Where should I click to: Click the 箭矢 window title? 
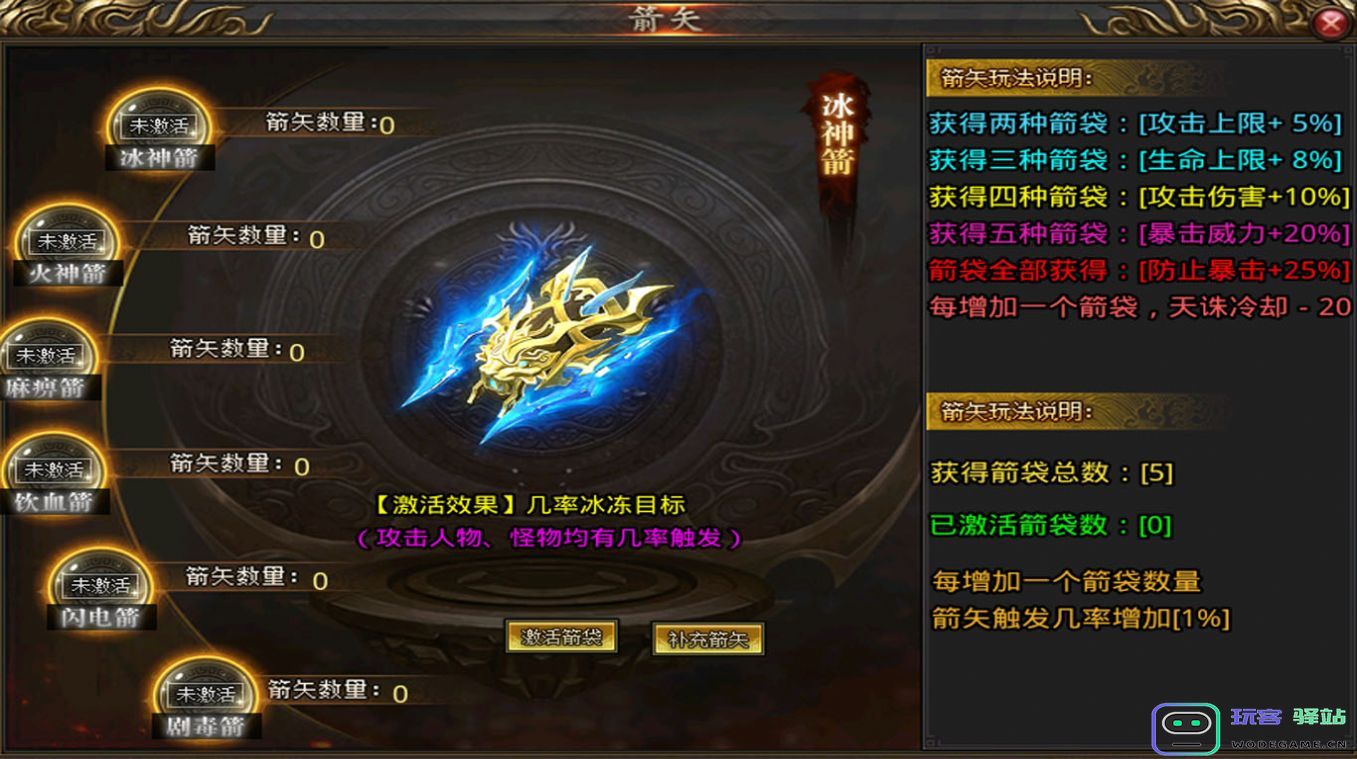(x=667, y=19)
